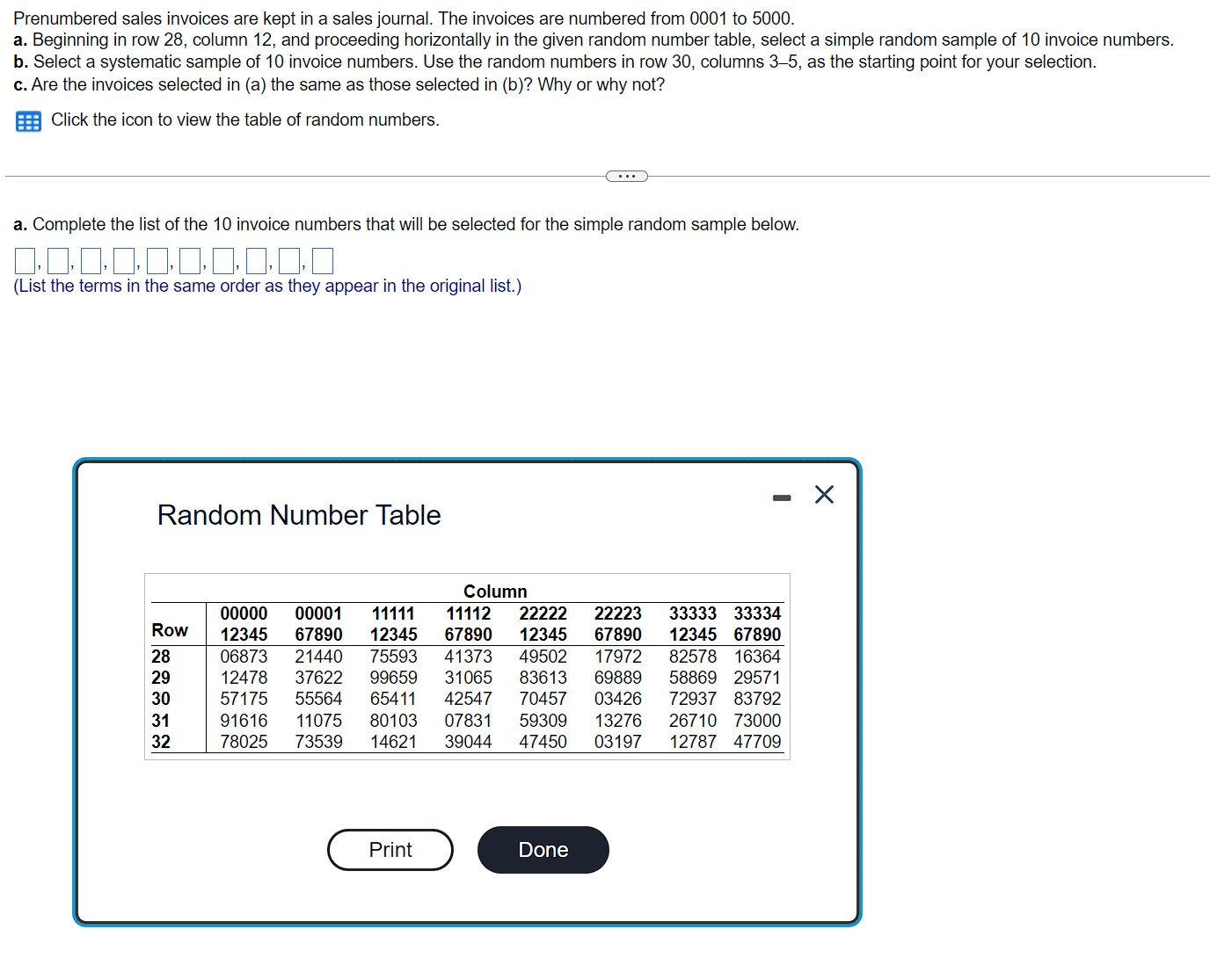Click the seventh invoice number input box

(x=223, y=261)
